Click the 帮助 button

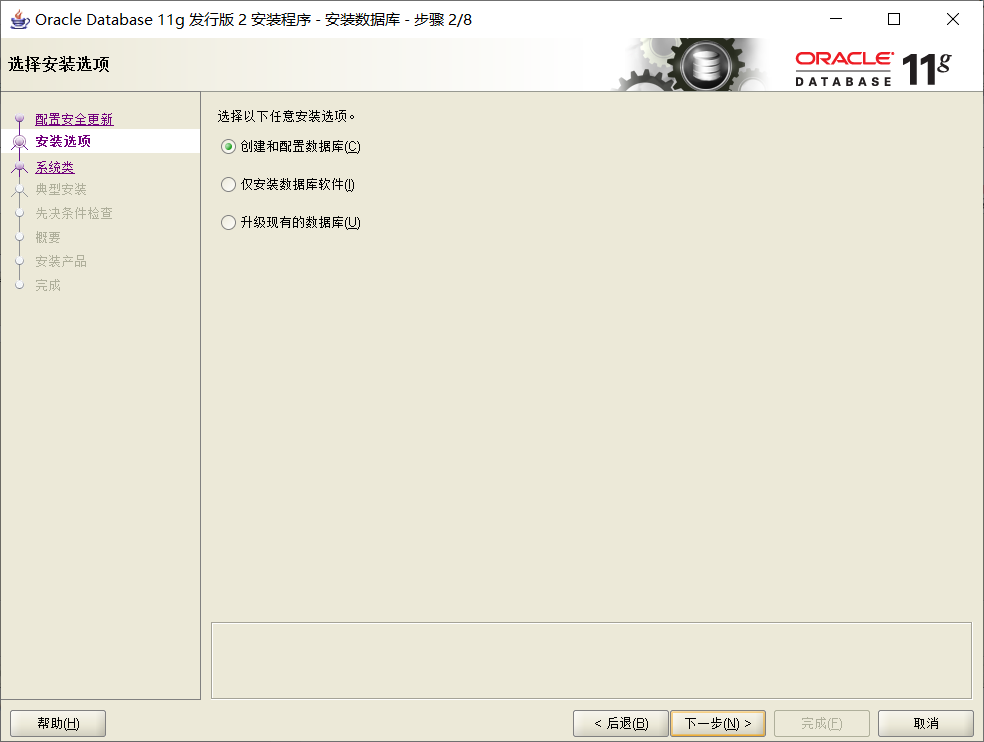(57, 722)
